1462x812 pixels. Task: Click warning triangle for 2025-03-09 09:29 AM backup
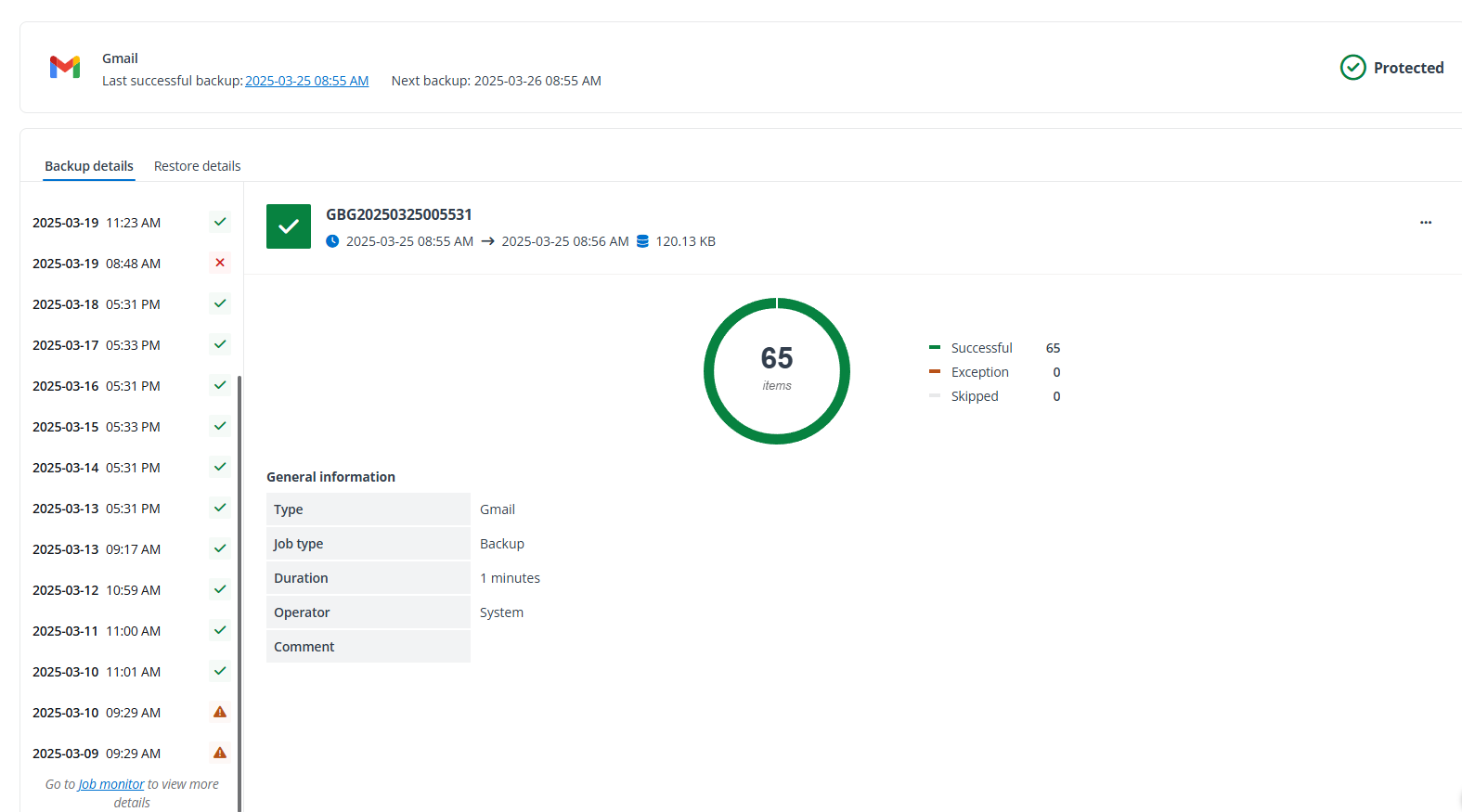tap(220, 753)
